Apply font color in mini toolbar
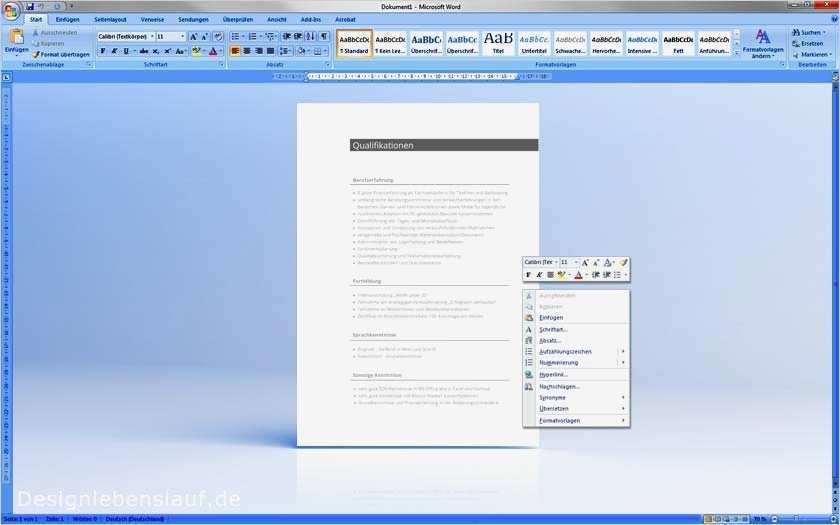840x525 pixels. click(x=578, y=275)
